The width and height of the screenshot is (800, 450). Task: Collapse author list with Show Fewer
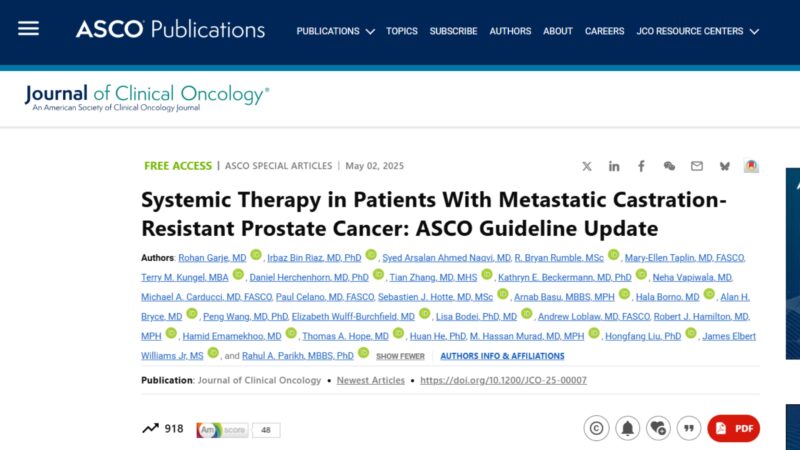coord(400,356)
